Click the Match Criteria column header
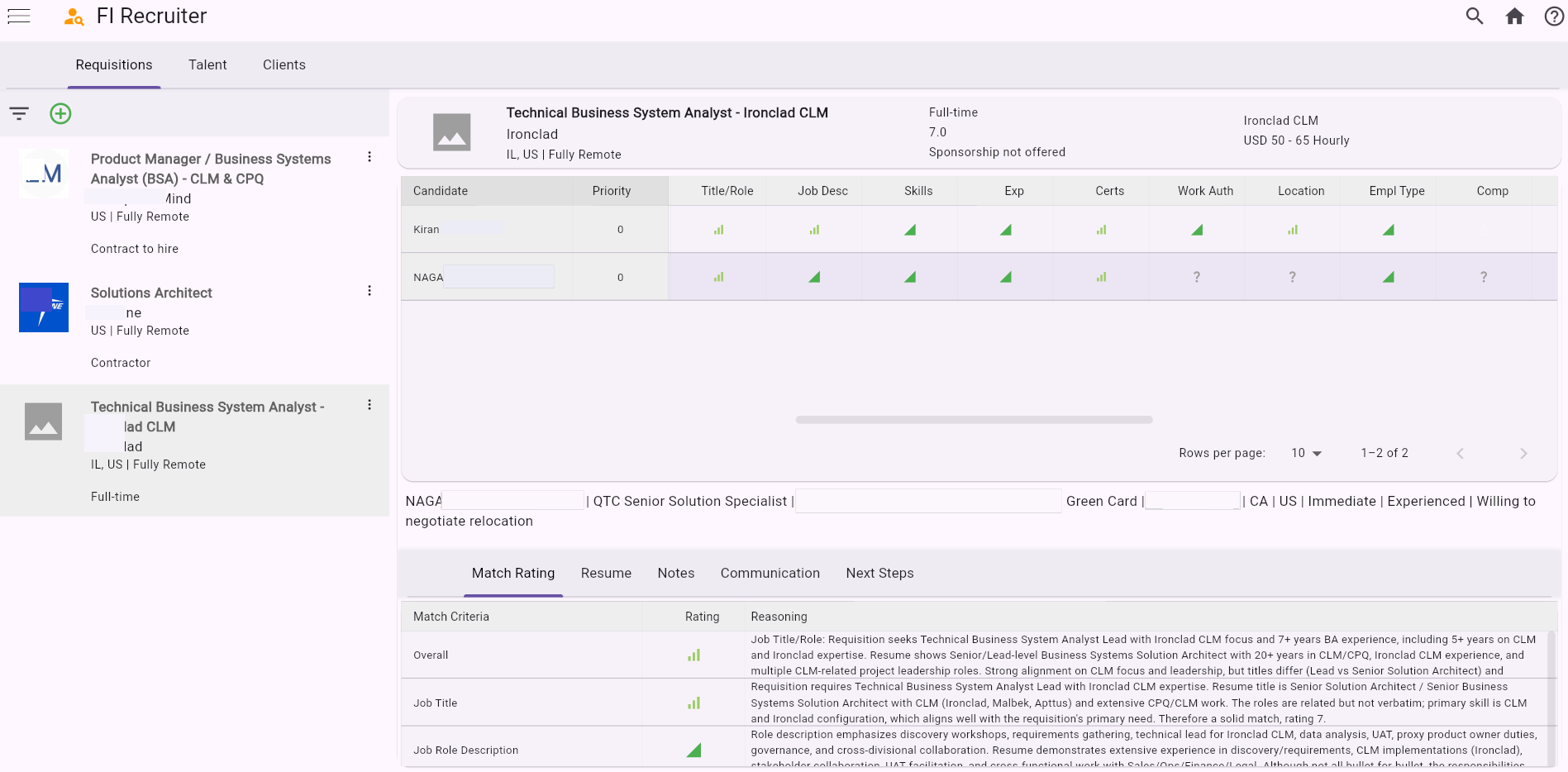The width and height of the screenshot is (1568, 772). click(x=451, y=617)
